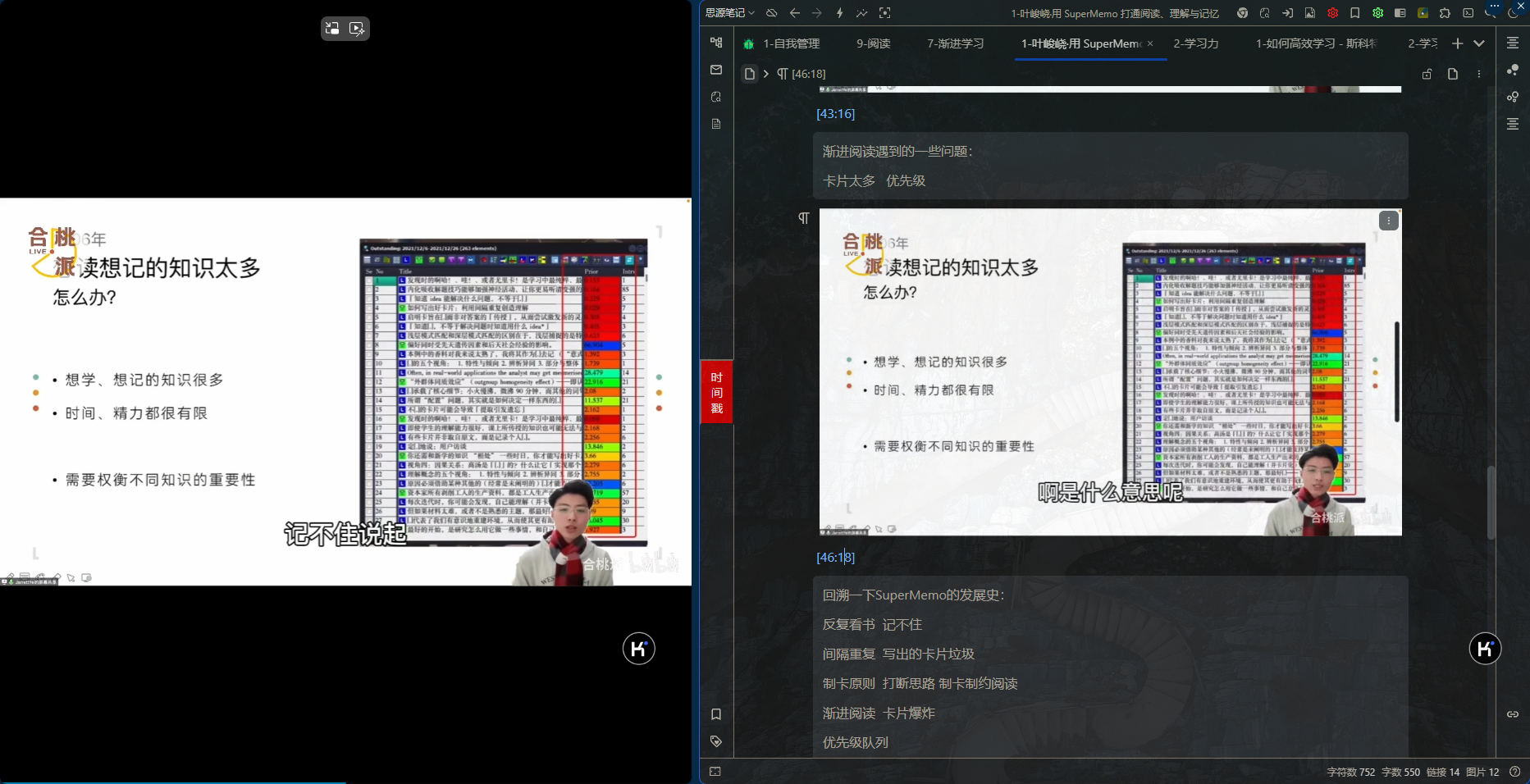Click the page icon in the breadcrumb bar
Viewport: 1530px width, 784px height.
click(x=1453, y=74)
